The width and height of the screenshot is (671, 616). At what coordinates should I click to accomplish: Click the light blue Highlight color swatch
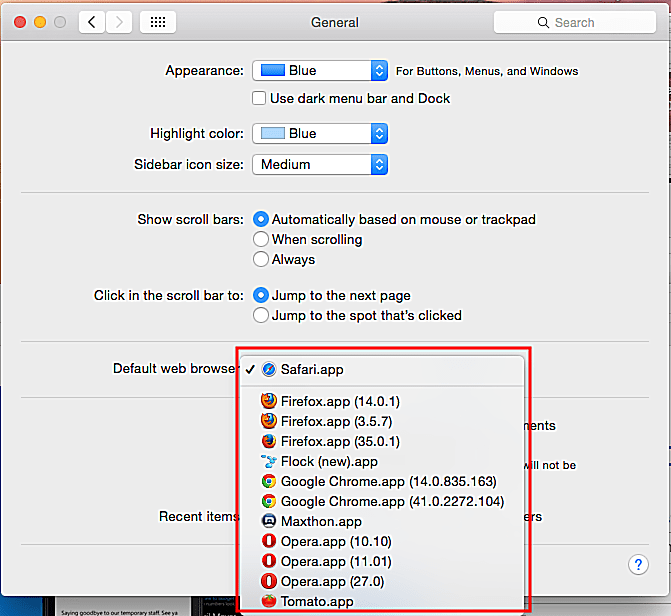coord(273,133)
